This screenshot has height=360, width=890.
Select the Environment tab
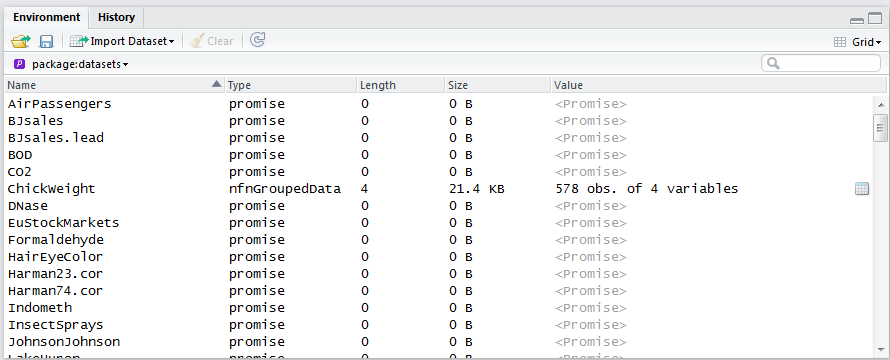(x=46, y=17)
